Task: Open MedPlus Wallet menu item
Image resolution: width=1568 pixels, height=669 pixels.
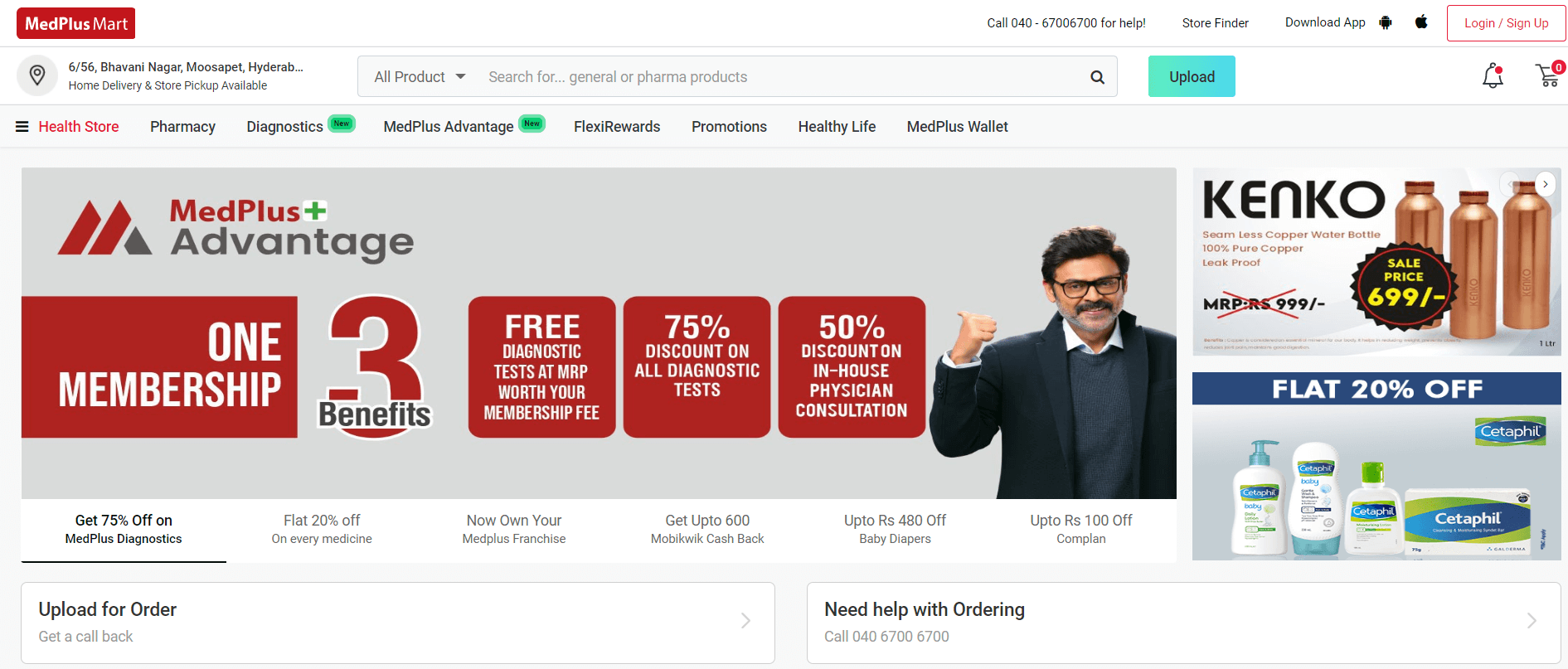Action: click(x=957, y=127)
